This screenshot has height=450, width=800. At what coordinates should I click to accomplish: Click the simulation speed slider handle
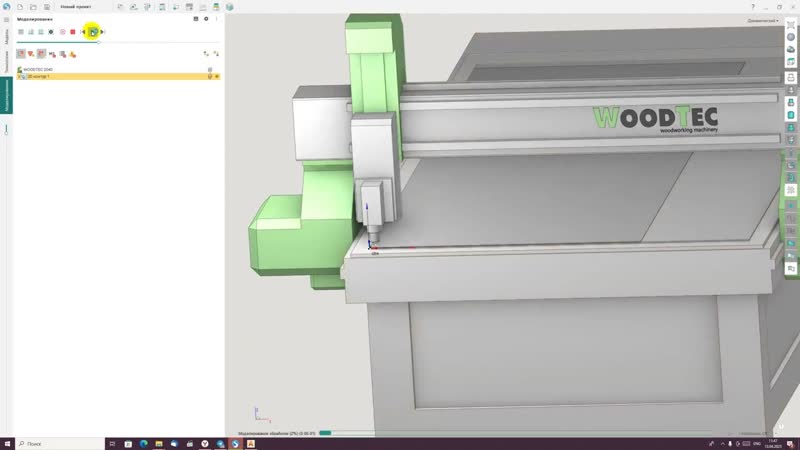point(98,42)
